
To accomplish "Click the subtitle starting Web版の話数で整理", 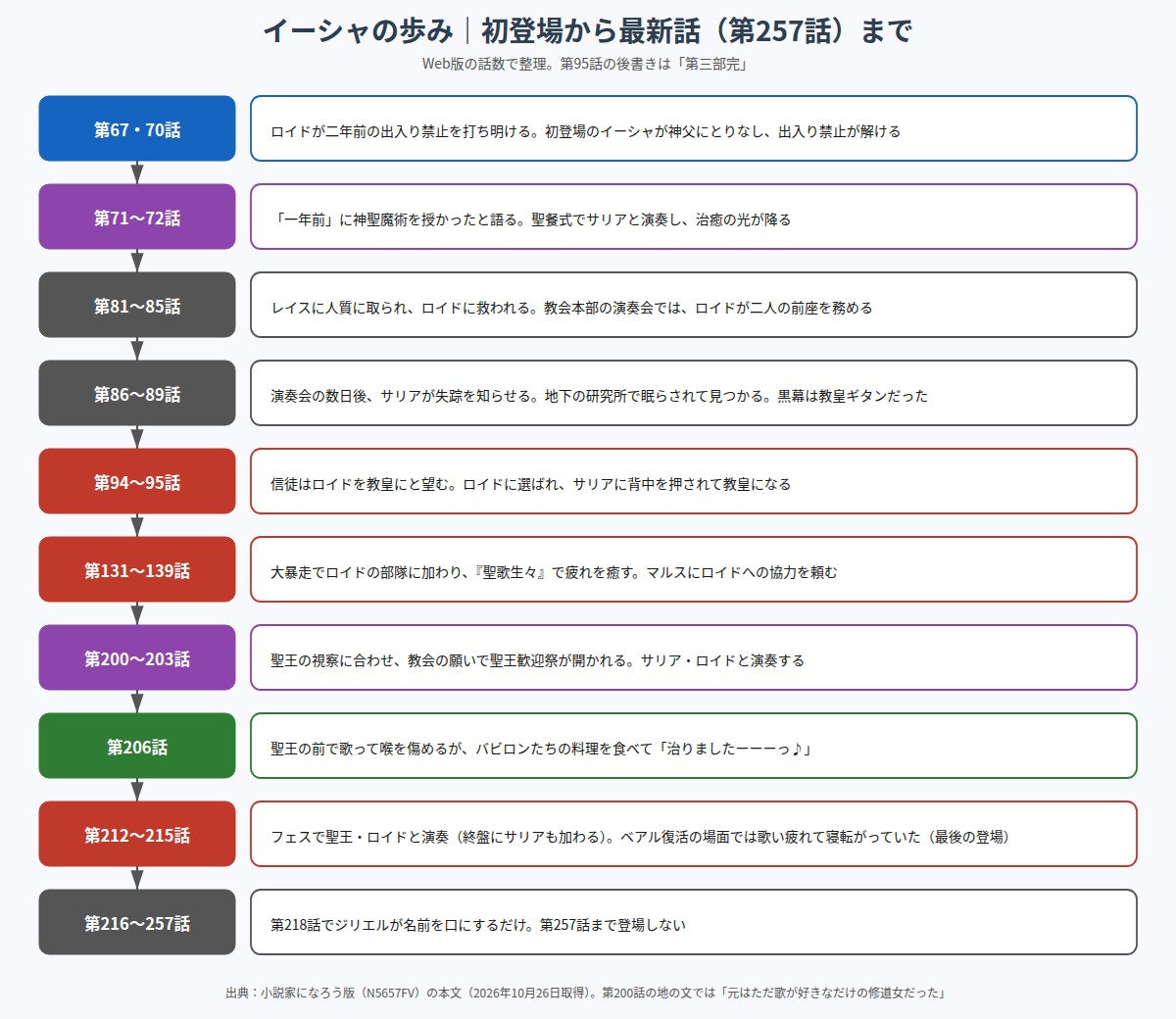I will 586,65.
